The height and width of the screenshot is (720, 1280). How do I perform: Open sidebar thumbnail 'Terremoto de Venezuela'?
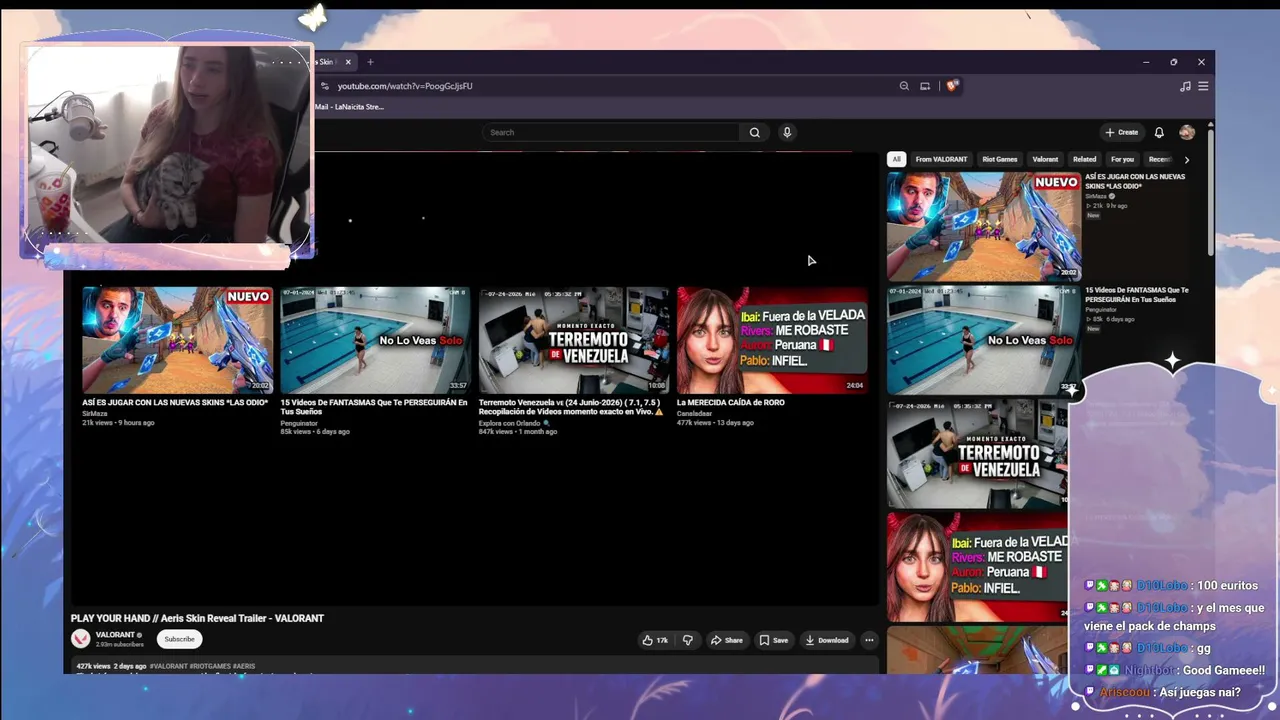[978, 454]
